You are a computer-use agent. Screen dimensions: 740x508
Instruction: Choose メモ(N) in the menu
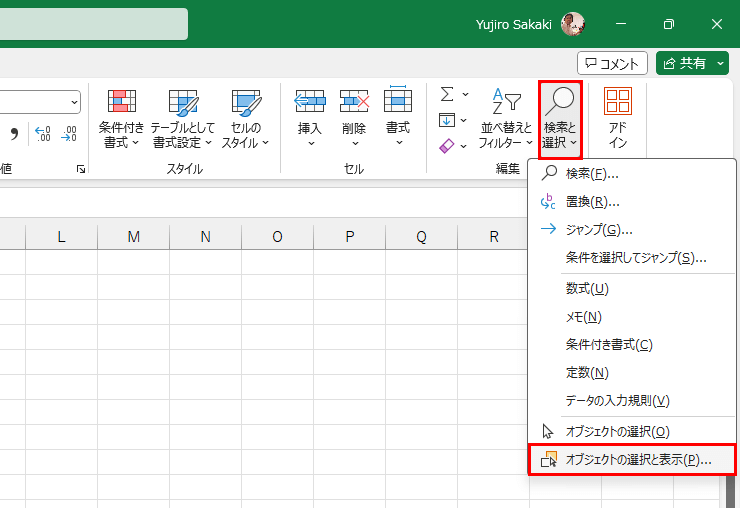pos(632,317)
